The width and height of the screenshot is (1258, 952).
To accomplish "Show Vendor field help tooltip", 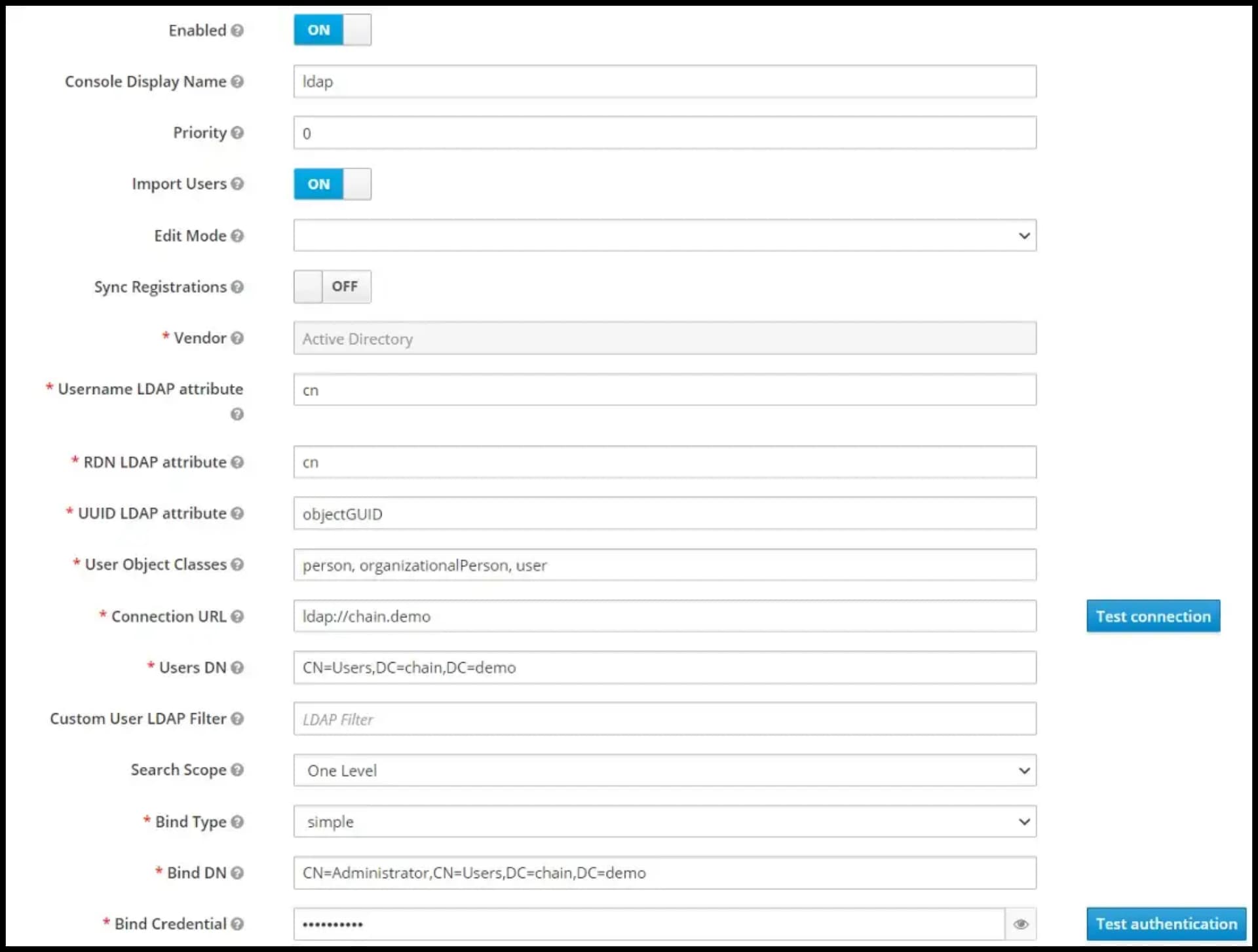I will 237,337.
